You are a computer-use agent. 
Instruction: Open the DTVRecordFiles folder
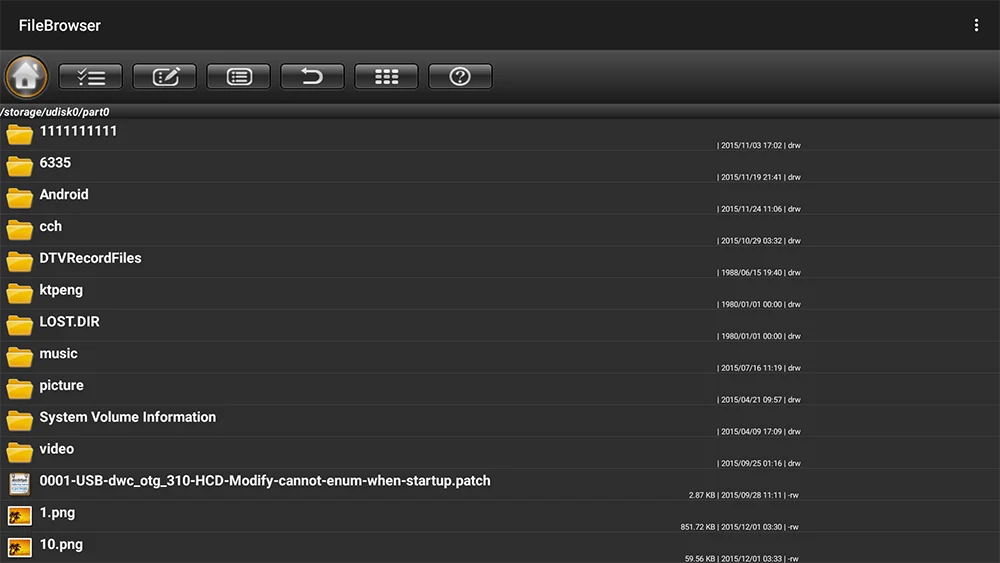[500, 262]
